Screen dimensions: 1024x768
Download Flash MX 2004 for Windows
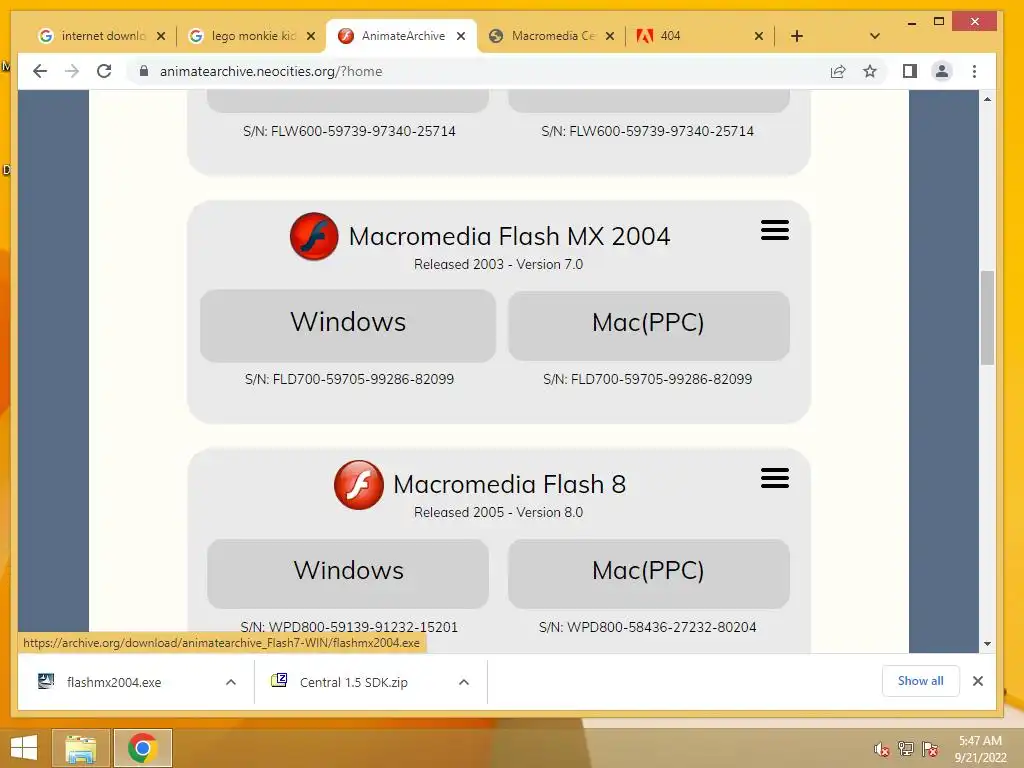tap(348, 326)
